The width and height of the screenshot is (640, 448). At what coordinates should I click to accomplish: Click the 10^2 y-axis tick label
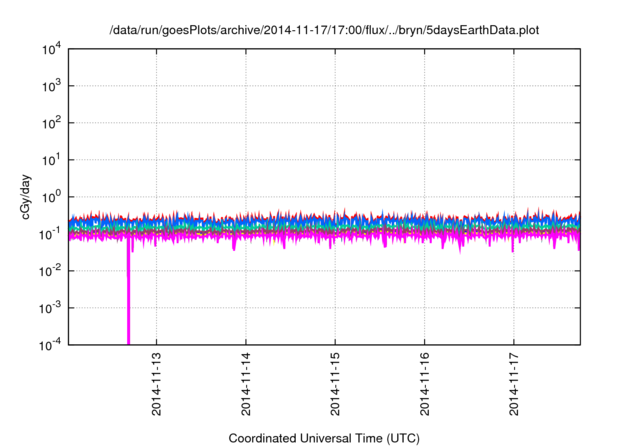click(51, 123)
